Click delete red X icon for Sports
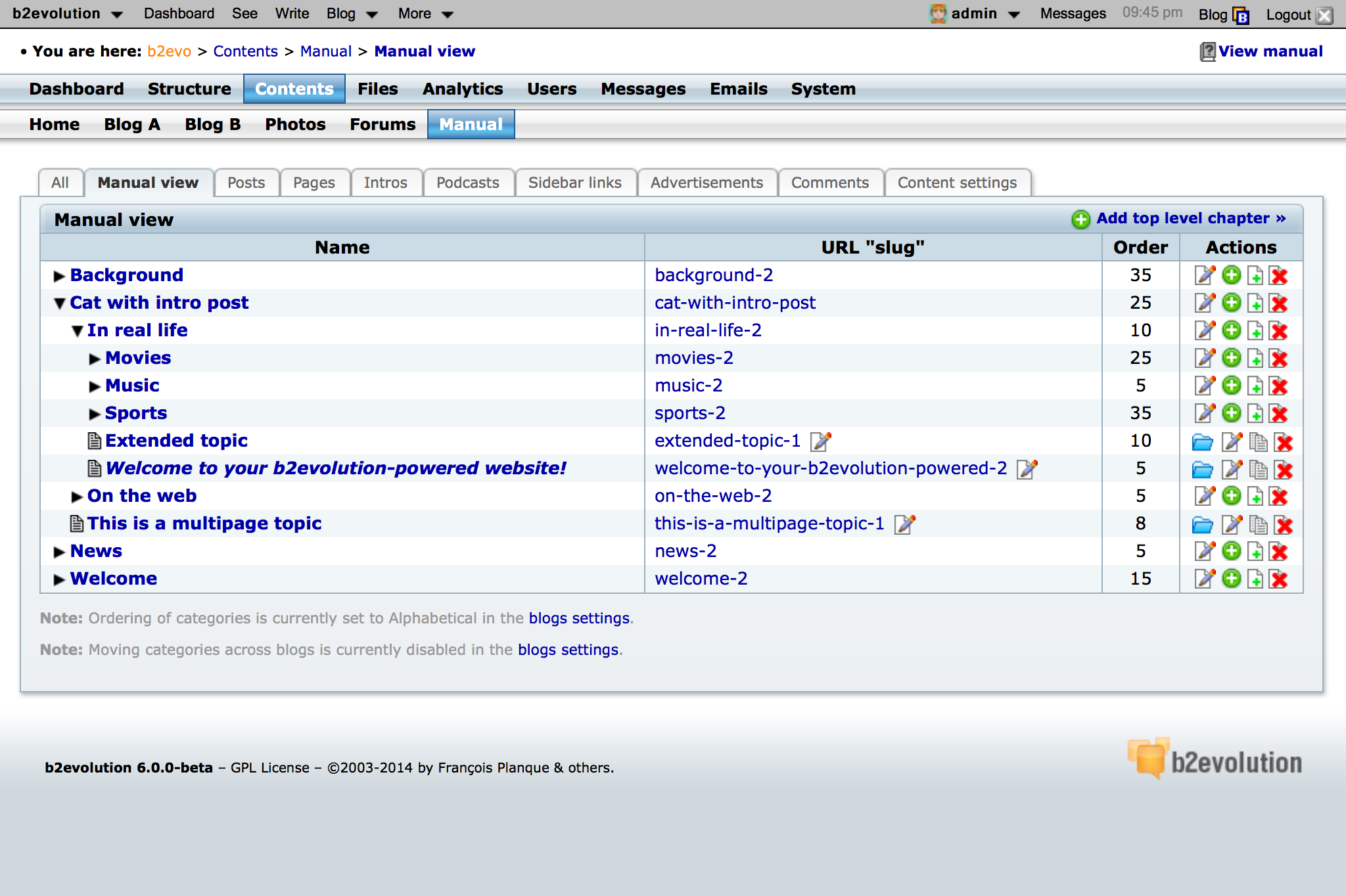 [x=1279, y=413]
